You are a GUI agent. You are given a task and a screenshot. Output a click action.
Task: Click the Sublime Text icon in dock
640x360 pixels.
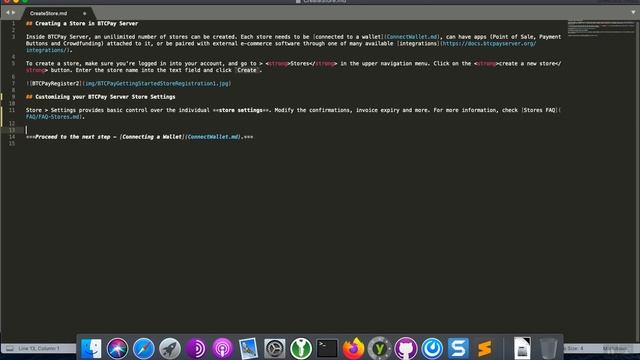(x=484, y=349)
